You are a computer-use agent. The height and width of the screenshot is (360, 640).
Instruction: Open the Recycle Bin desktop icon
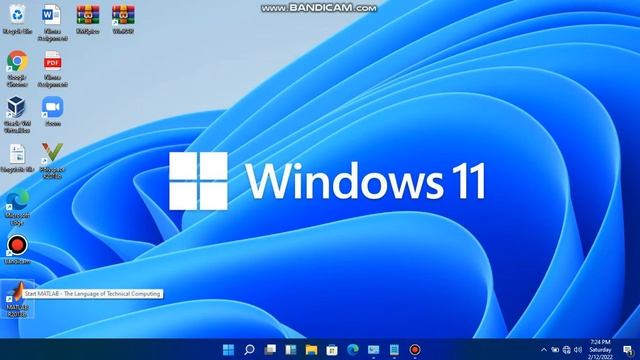(x=17, y=18)
